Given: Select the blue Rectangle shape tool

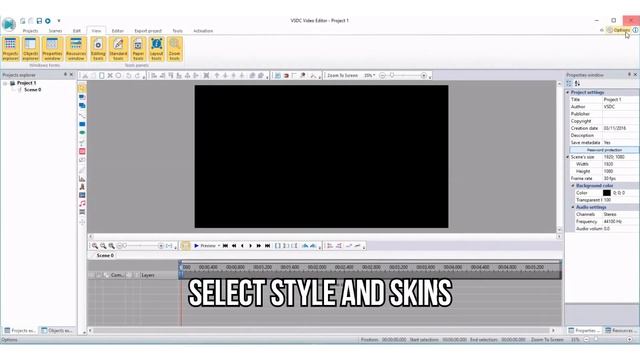Looking at the screenshot, I should coord(82,124).
